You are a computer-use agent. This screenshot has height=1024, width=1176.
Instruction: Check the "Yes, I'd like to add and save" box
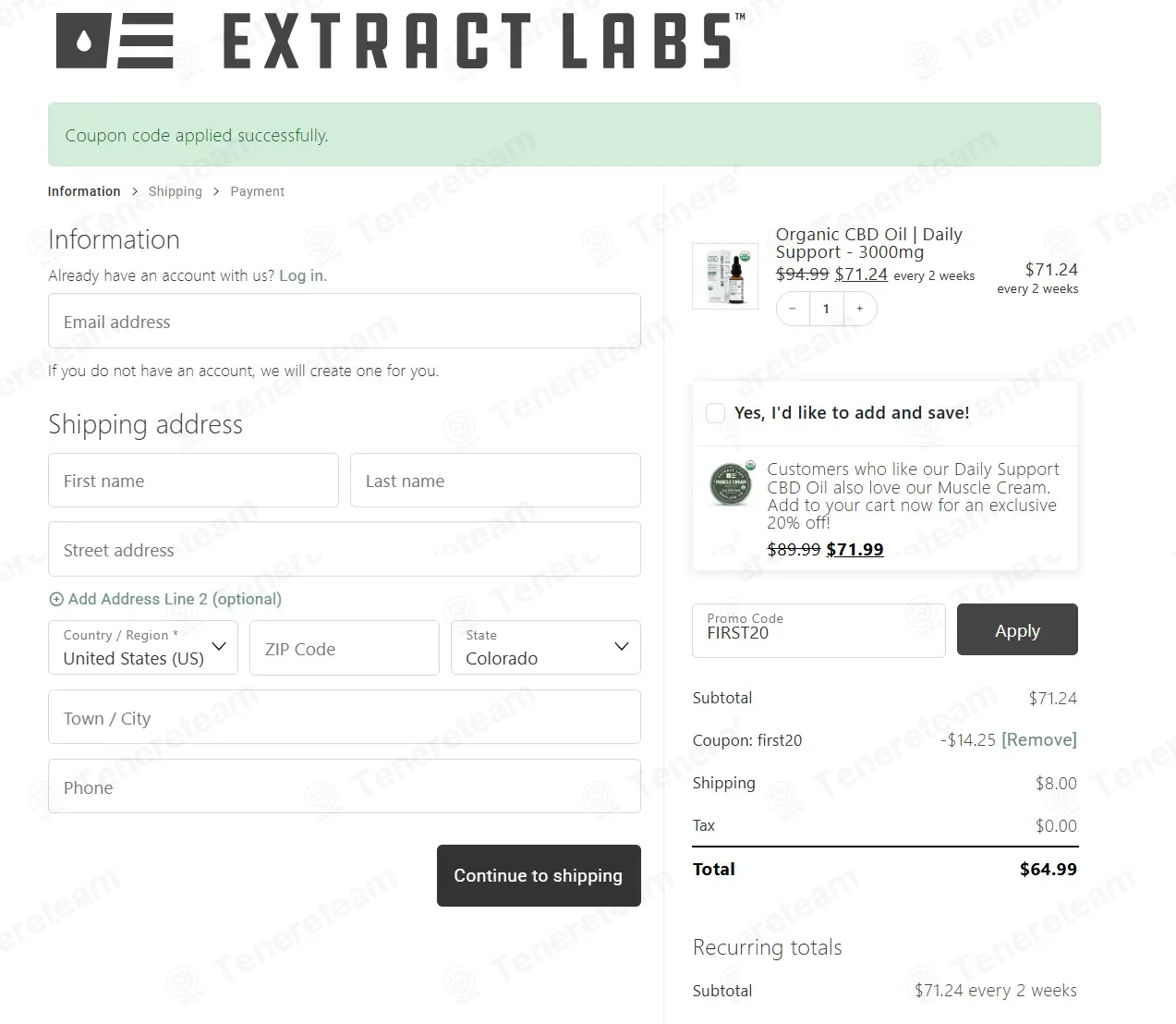click(715, 413)
